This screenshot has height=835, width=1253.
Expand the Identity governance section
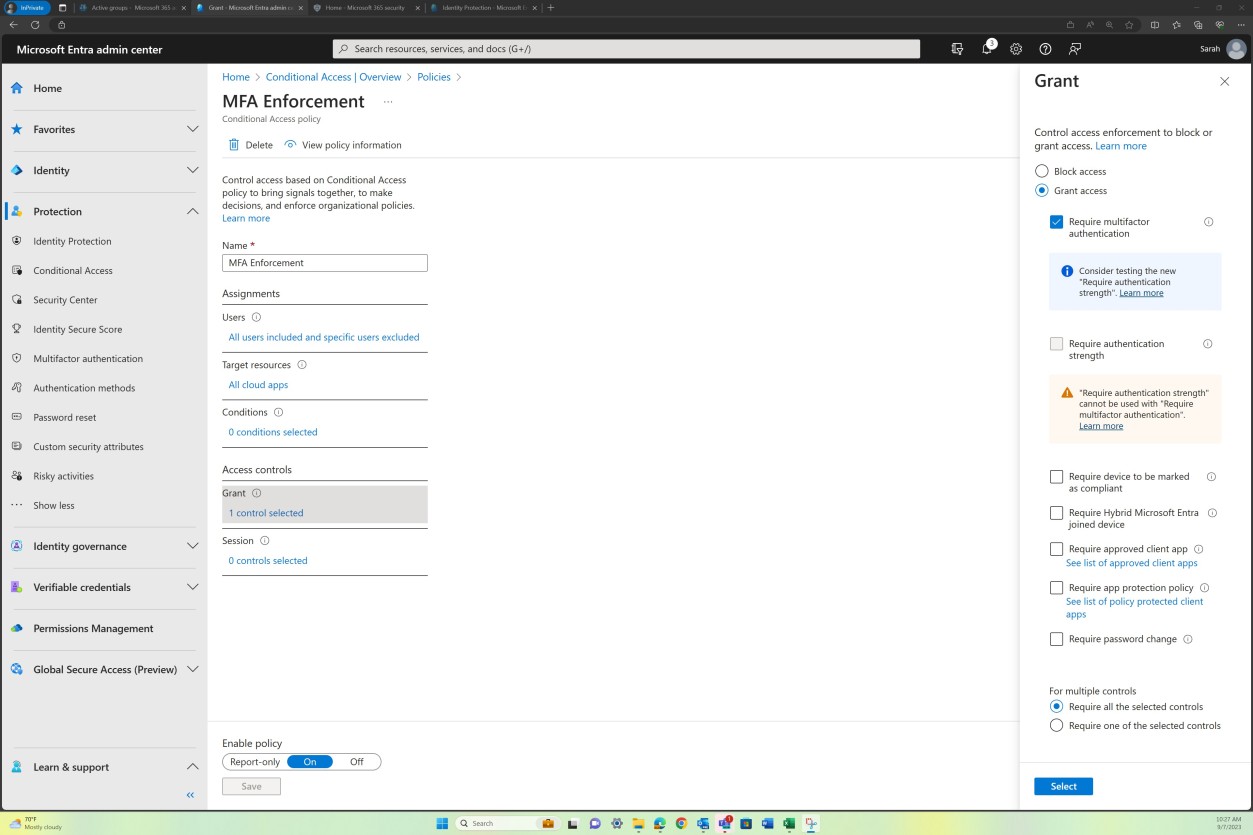pyautogui.click(x=192, y=546)
